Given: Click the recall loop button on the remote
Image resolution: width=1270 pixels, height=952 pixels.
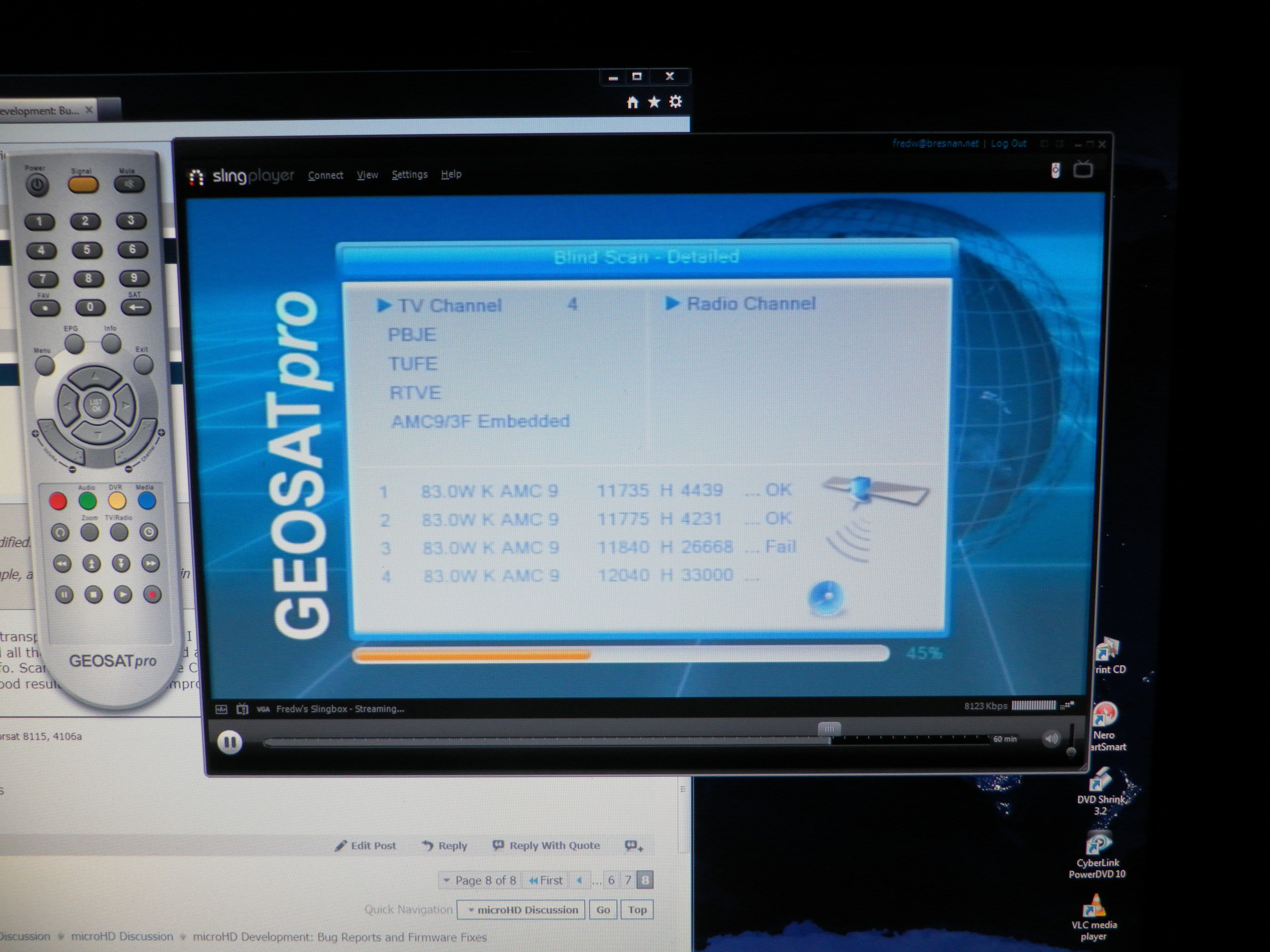Looking at the screenshot, I should point(60,533).
